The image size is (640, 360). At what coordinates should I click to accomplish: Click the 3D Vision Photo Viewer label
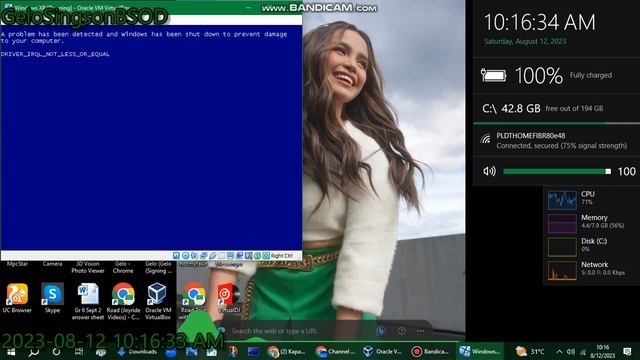point(88,267)
